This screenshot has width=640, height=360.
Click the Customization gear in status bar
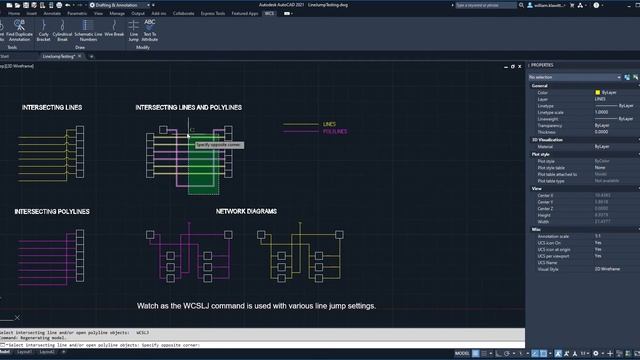596,353
